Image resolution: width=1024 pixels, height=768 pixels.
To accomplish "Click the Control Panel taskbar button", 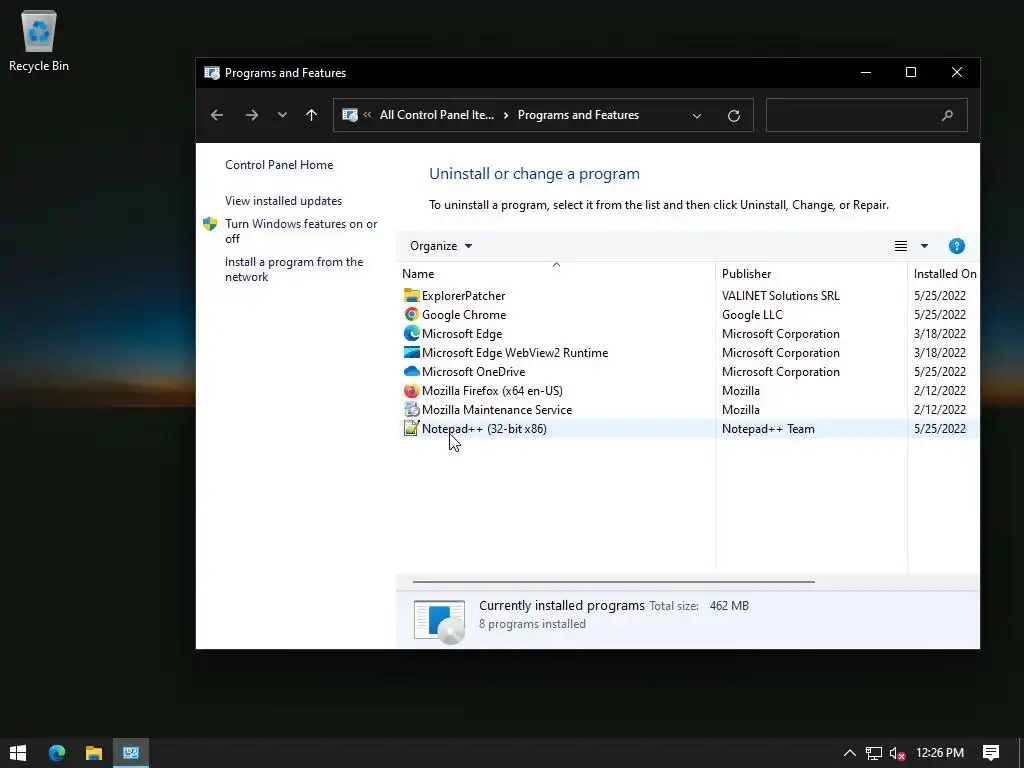I will click(131, 753).
